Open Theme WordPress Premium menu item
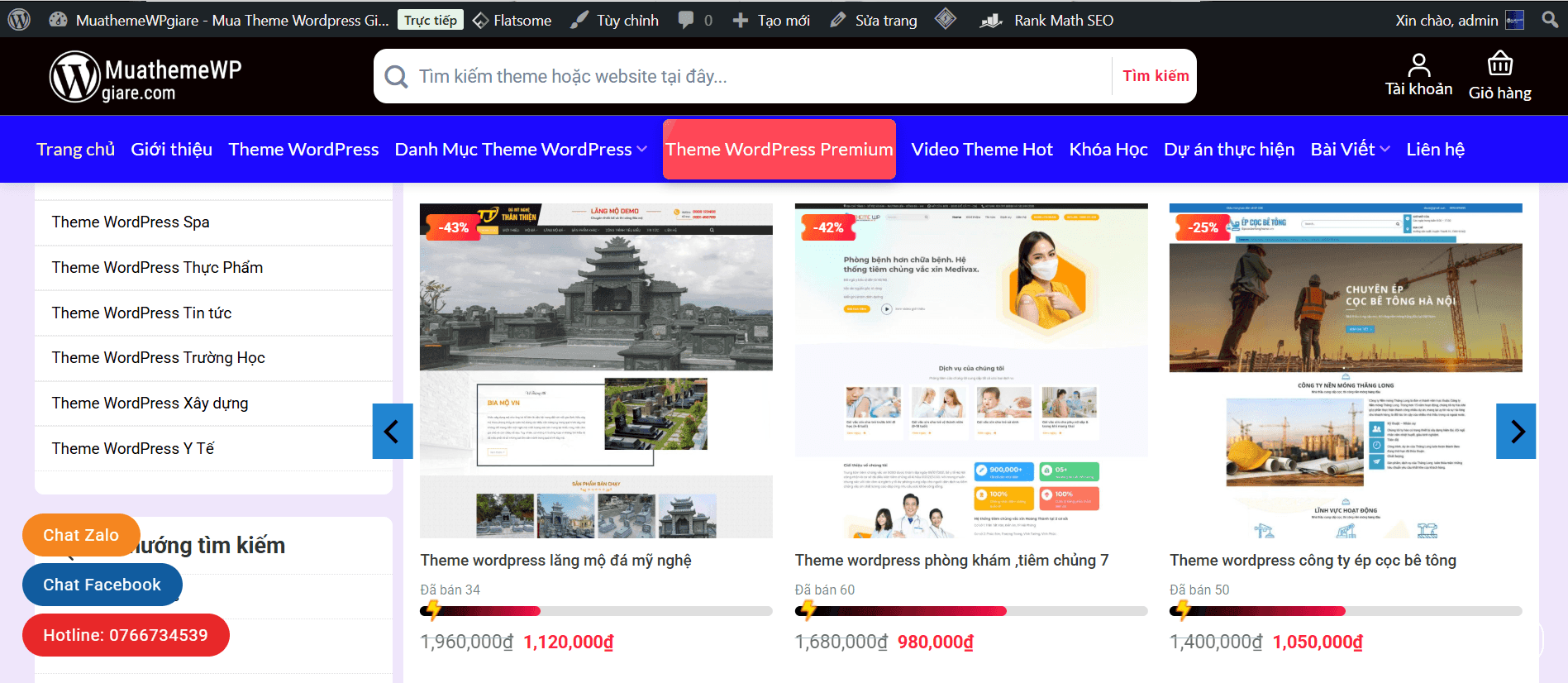 (779, 150)
